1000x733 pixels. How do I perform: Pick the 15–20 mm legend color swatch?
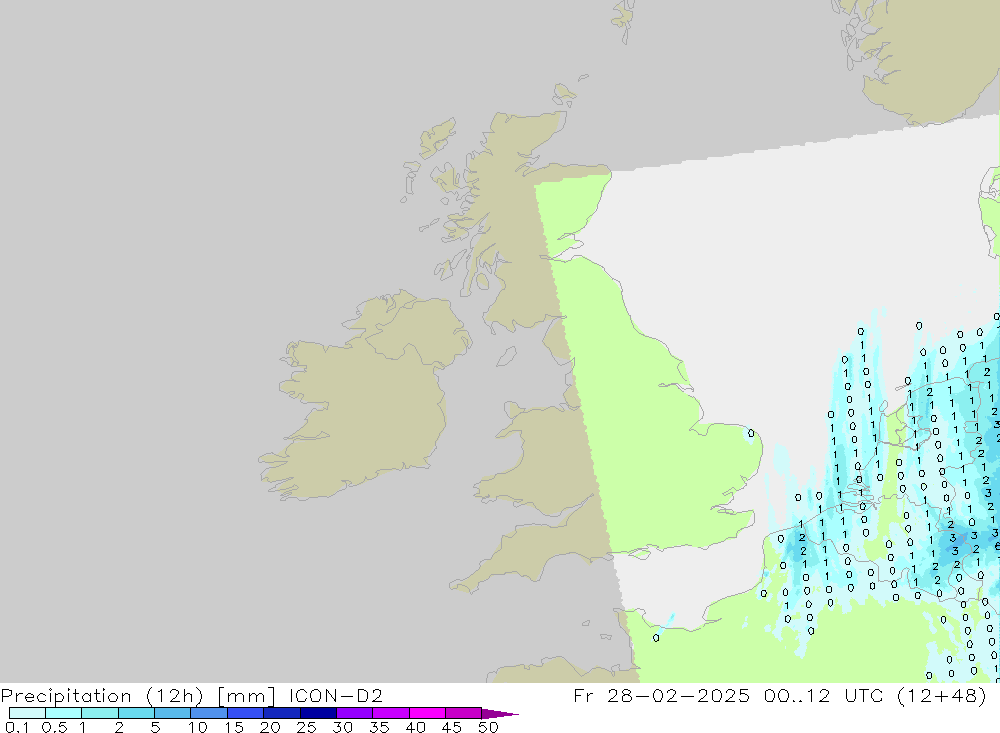tap(245, 713)
